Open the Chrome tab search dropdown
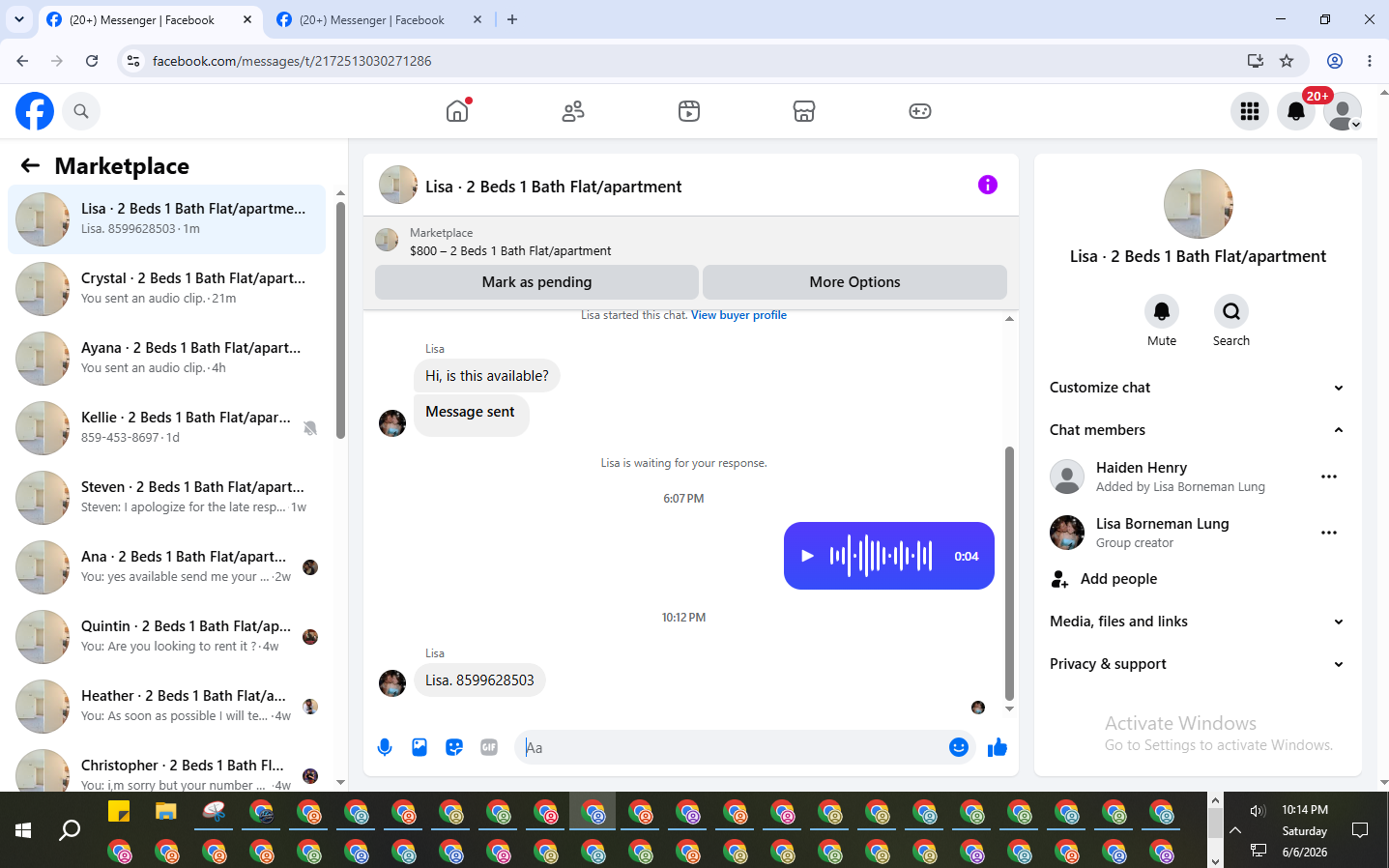Screen dimensions: 1389x868 [19, 19]
